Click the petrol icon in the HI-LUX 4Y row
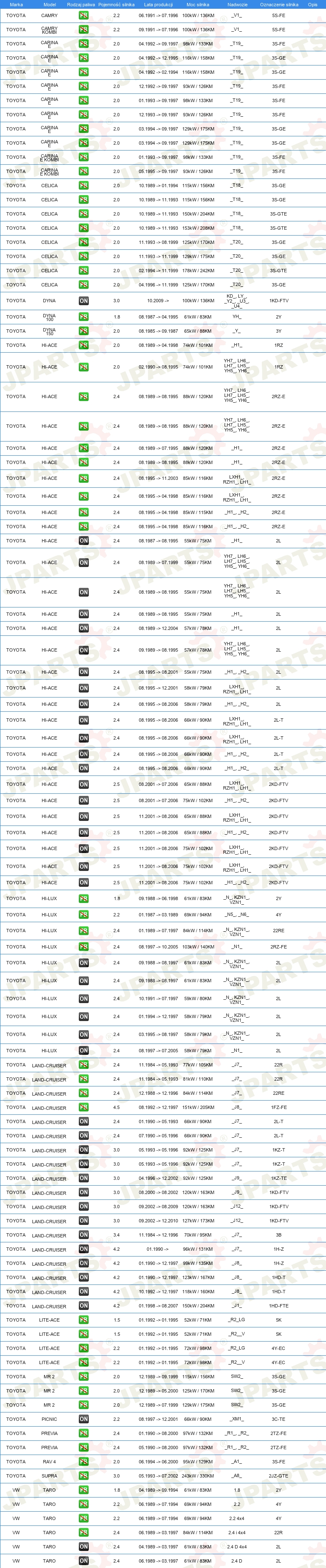This screenshot has width=326, height=1568. tap(83, 915)
